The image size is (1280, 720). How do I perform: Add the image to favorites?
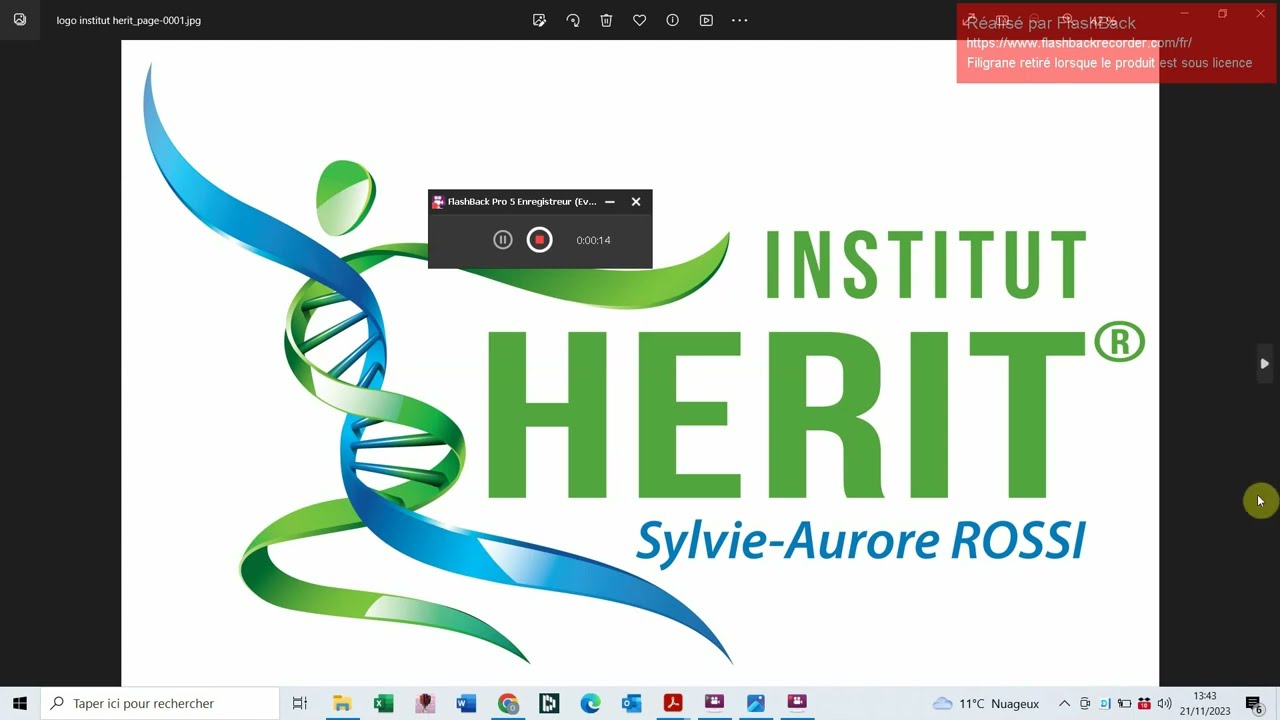tap(639, 20)
